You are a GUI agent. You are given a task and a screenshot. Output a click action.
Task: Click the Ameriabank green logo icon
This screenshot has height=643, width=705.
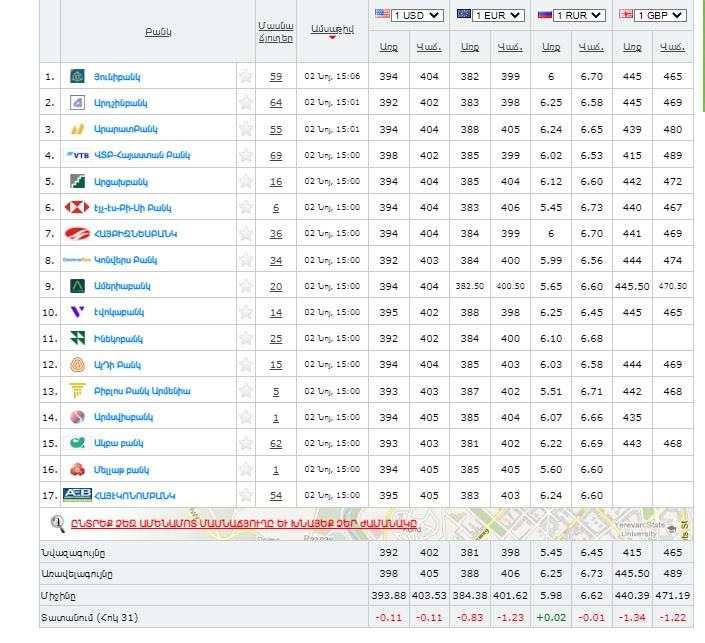(78, 286)
